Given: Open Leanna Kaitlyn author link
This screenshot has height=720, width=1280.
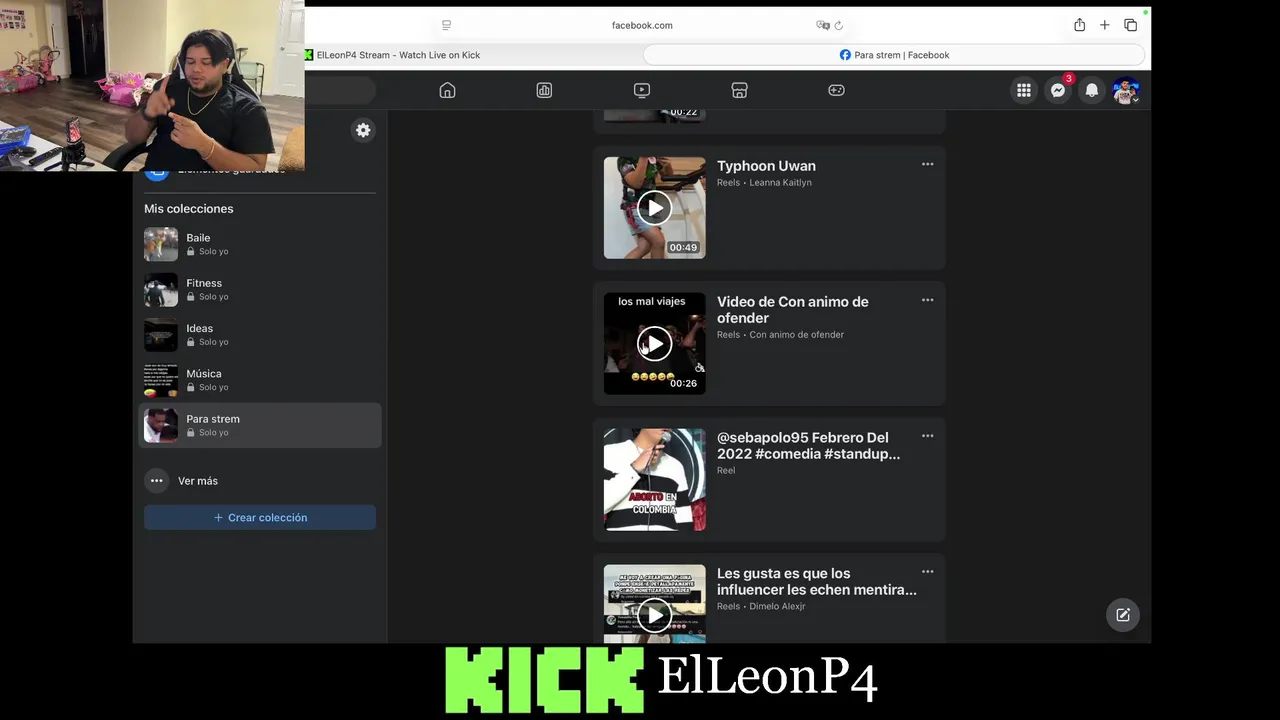Looking at the screenshot, I should point(780,183).
